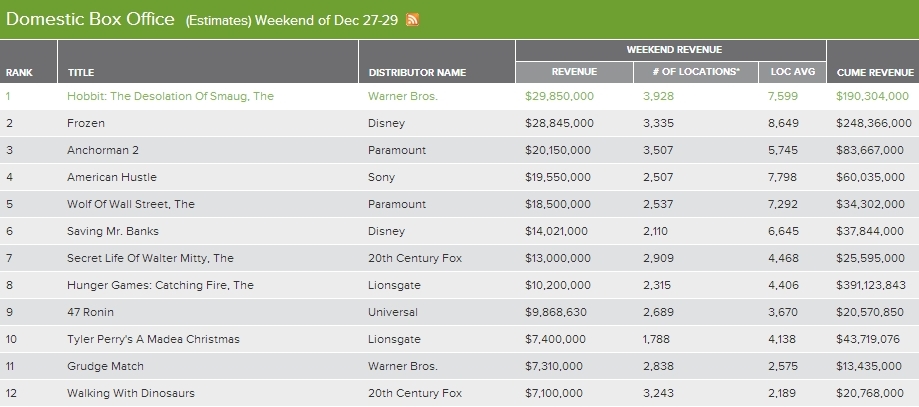This screenshot has width=919, height=407.
Task: Sort by the LOC AVG column header
Action: [792, 72]
